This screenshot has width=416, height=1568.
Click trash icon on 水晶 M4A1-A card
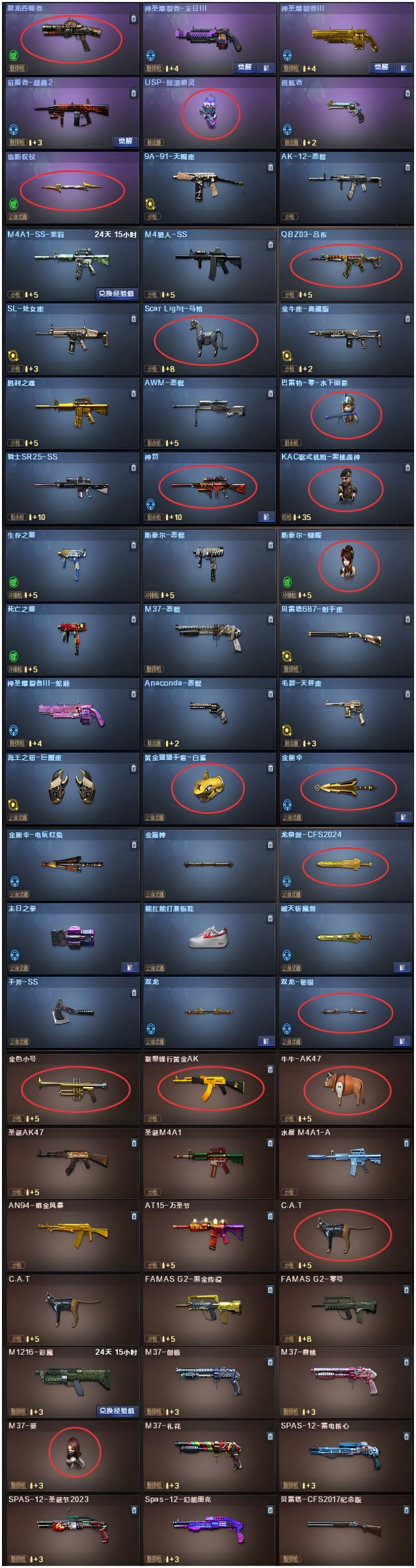(x=407, y=1143)
